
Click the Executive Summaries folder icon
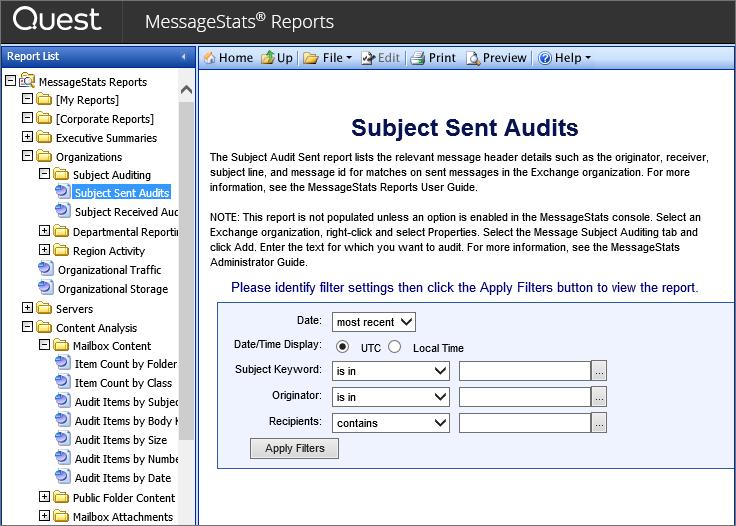(44, 137)
